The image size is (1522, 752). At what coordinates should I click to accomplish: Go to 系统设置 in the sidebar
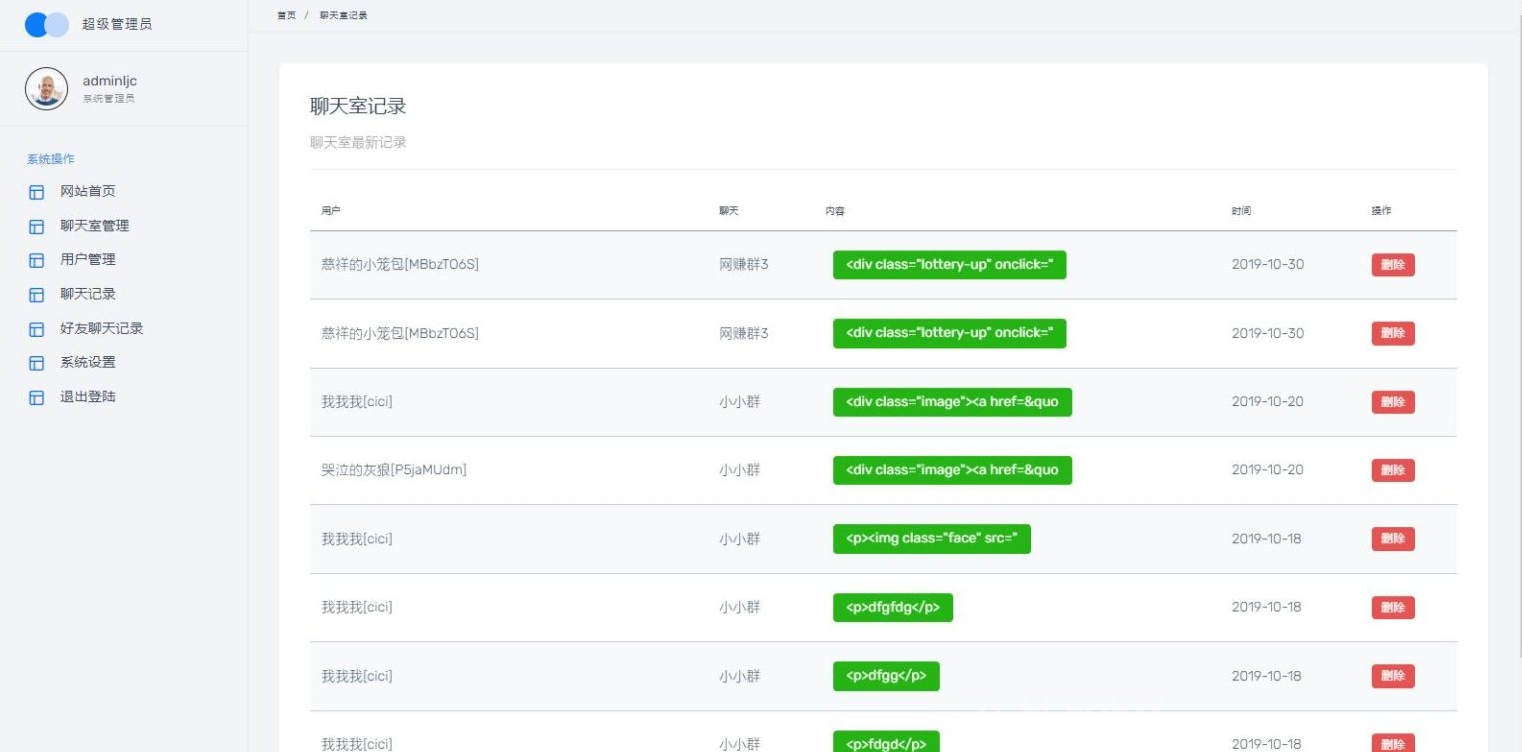point(88,362)
